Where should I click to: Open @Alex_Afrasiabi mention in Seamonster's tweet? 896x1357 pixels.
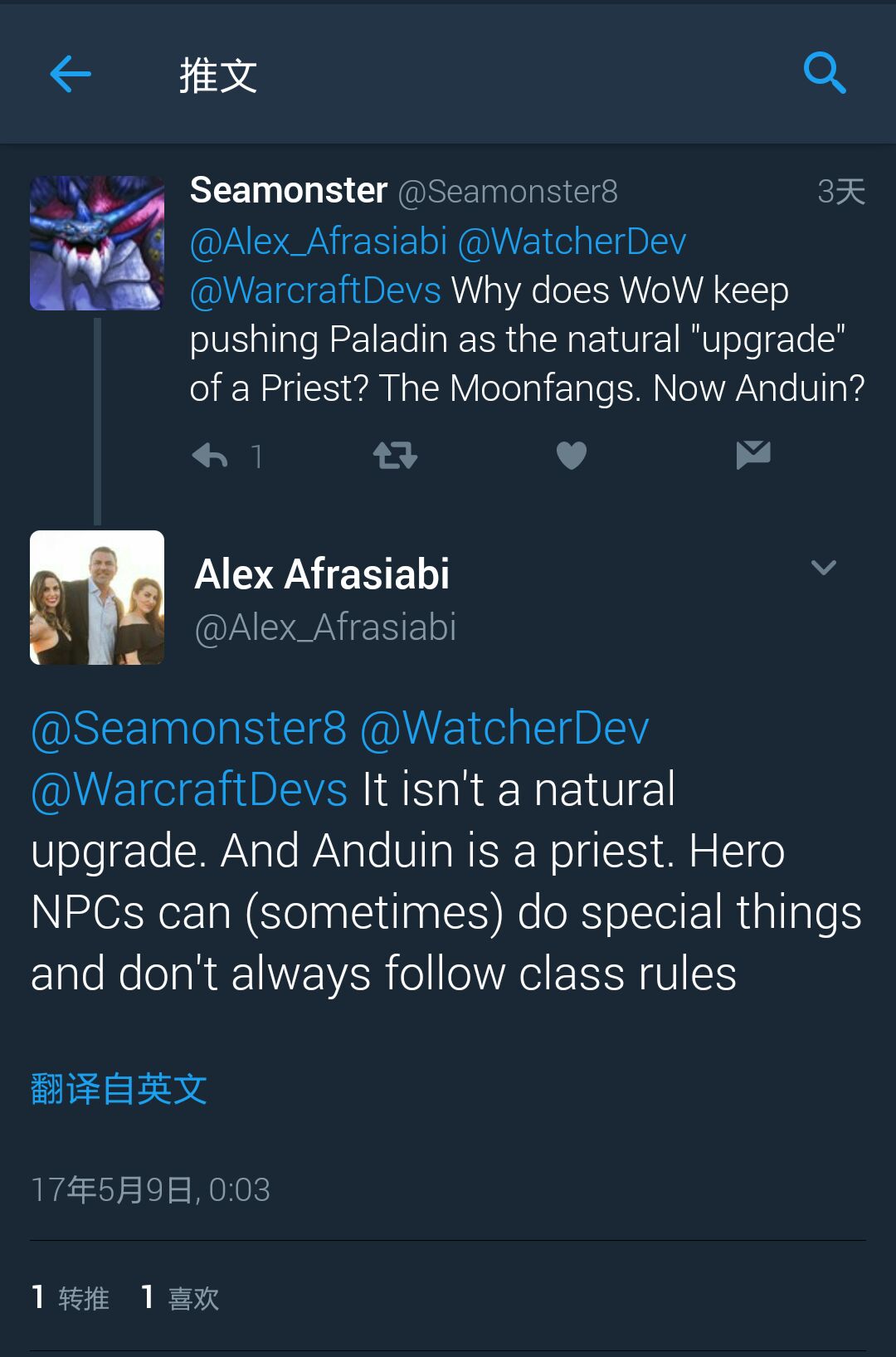[x=319, y=242]
